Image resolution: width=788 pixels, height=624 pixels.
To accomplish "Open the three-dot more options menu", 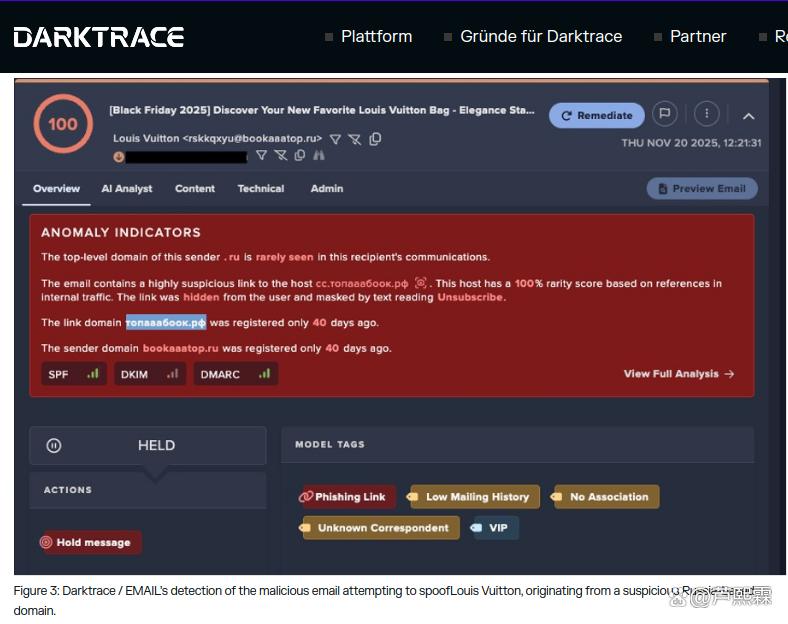I will (x=706, y=114).
